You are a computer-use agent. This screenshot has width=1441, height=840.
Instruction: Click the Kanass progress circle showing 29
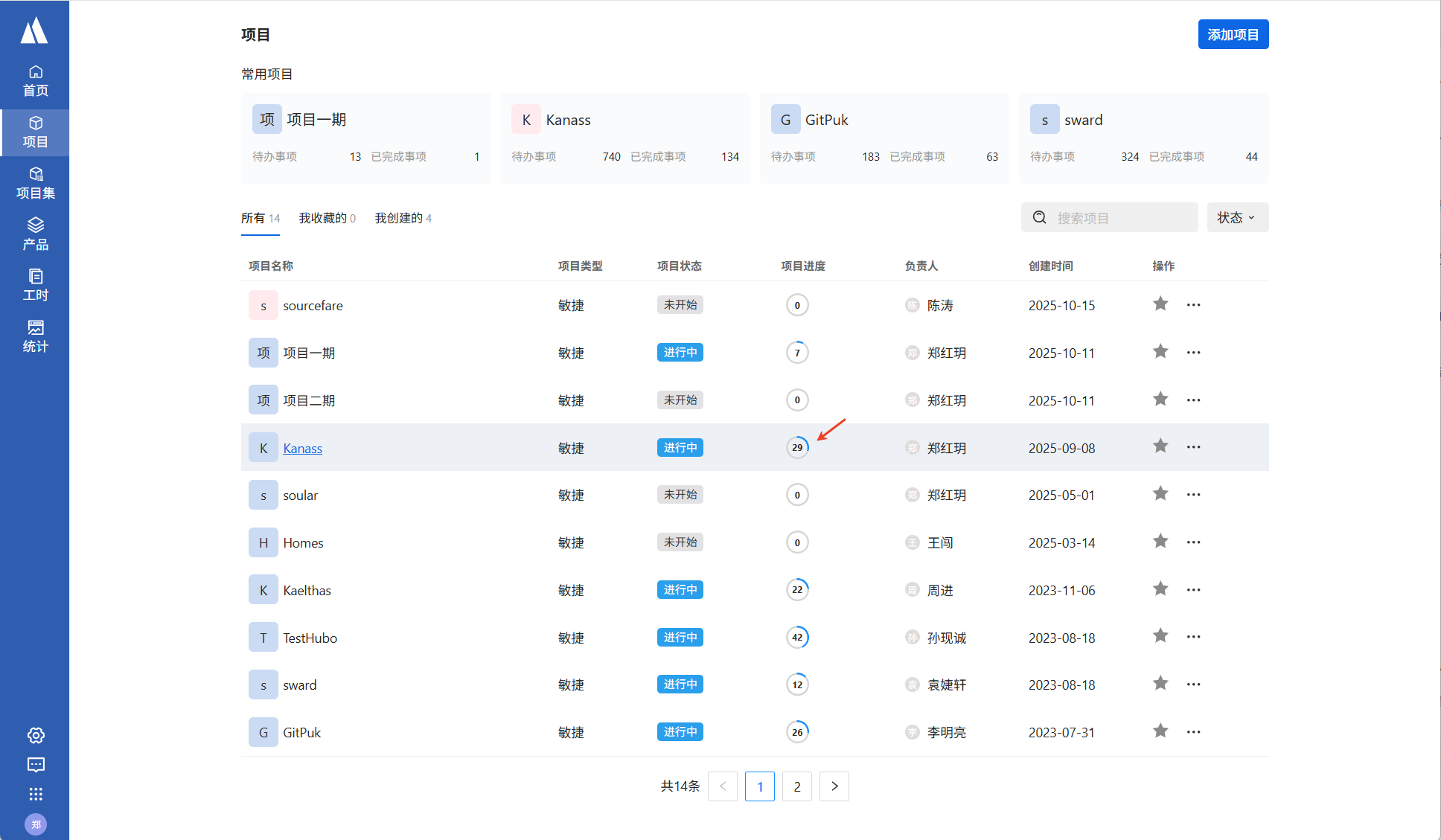pos(797,447)
